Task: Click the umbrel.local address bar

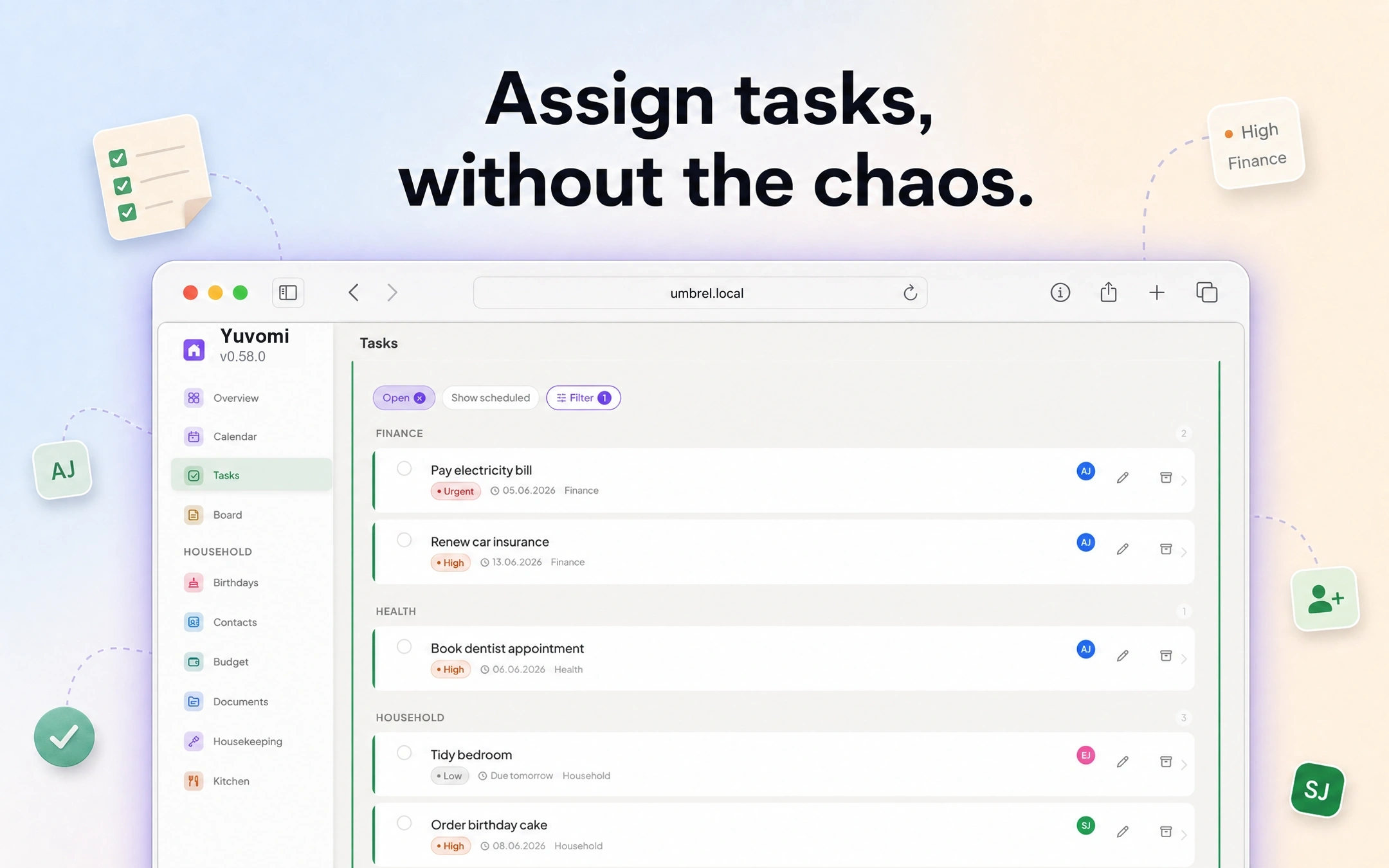Action: click(700, 293)
